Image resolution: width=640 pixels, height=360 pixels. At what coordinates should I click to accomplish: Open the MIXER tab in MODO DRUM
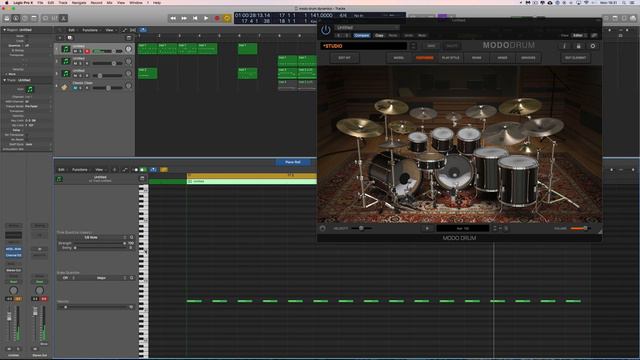pyautogui.click(x=502, y=58)
